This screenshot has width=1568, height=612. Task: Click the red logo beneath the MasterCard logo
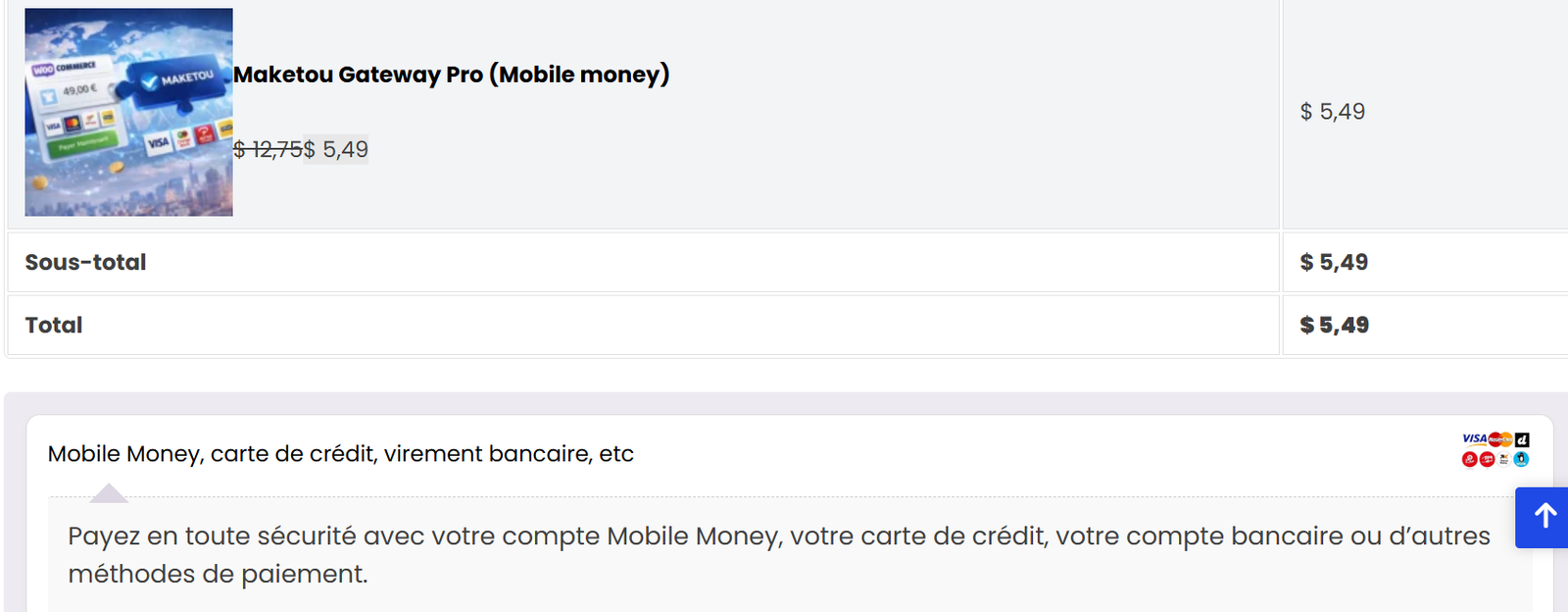click(1487, 459)
